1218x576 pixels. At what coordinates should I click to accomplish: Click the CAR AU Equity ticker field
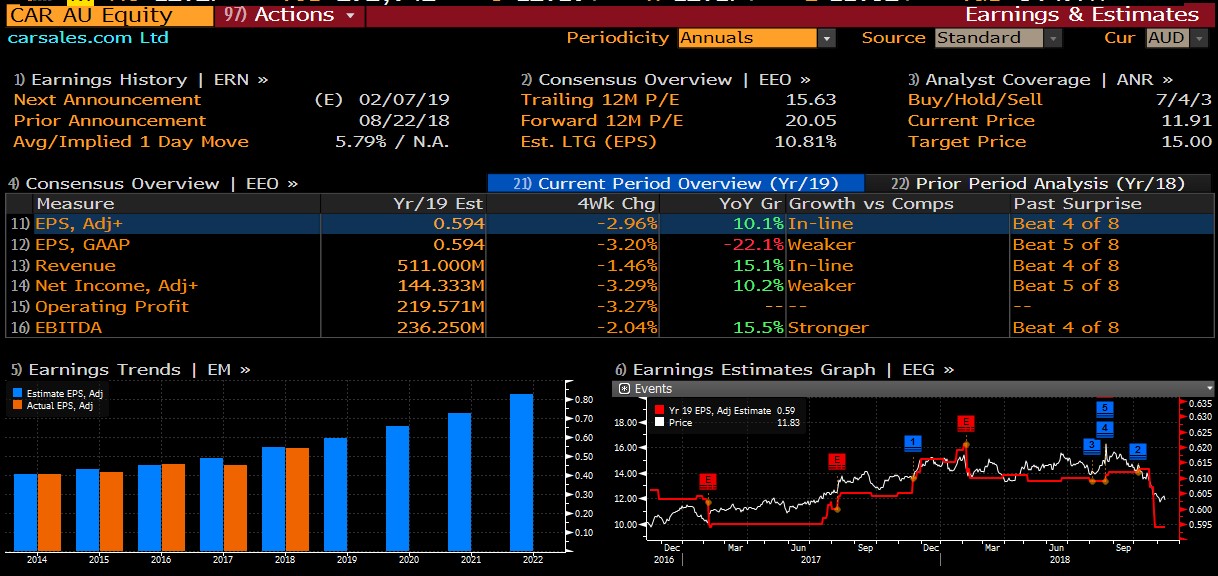(x=108, y=15)
